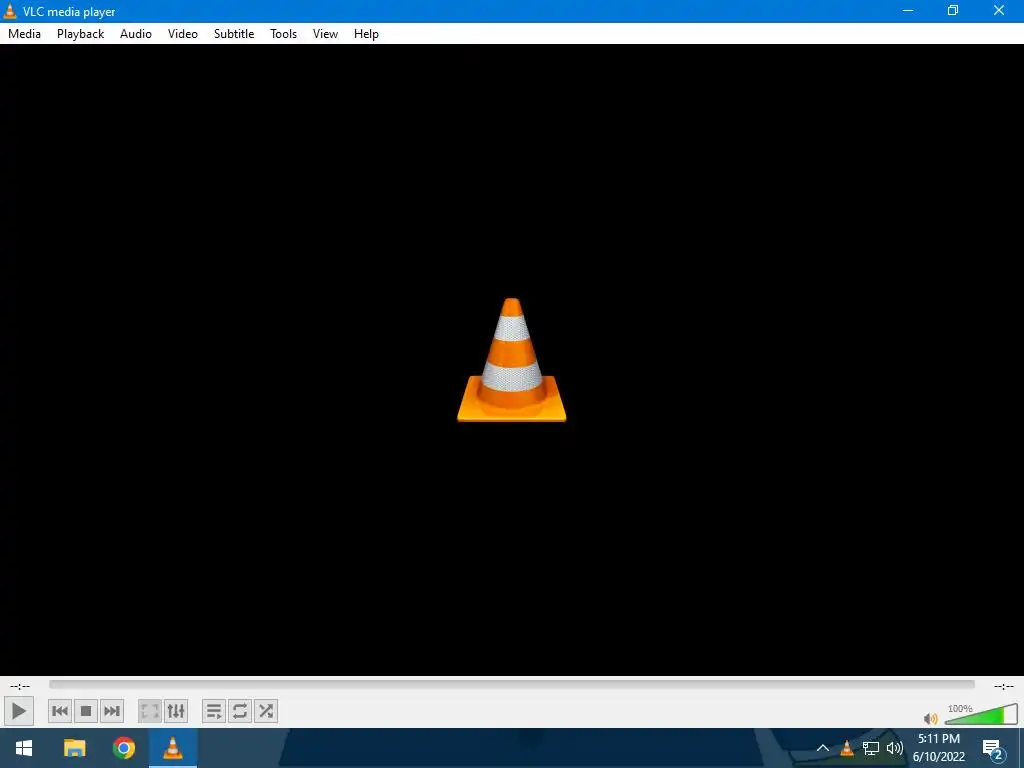
Task: Toggle loop repeat mode
Action: point(240,711)
